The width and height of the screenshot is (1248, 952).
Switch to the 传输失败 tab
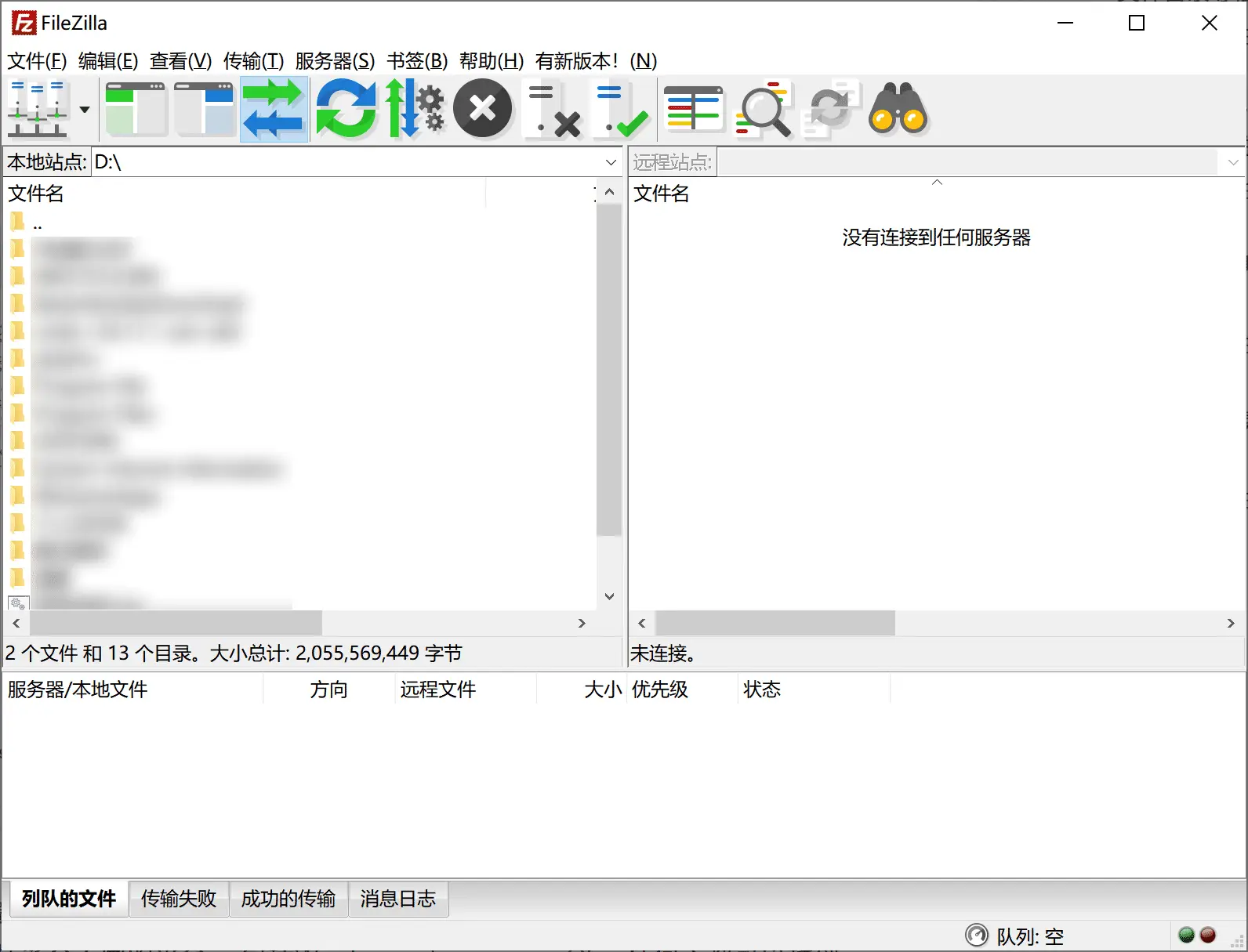[179, 899]
